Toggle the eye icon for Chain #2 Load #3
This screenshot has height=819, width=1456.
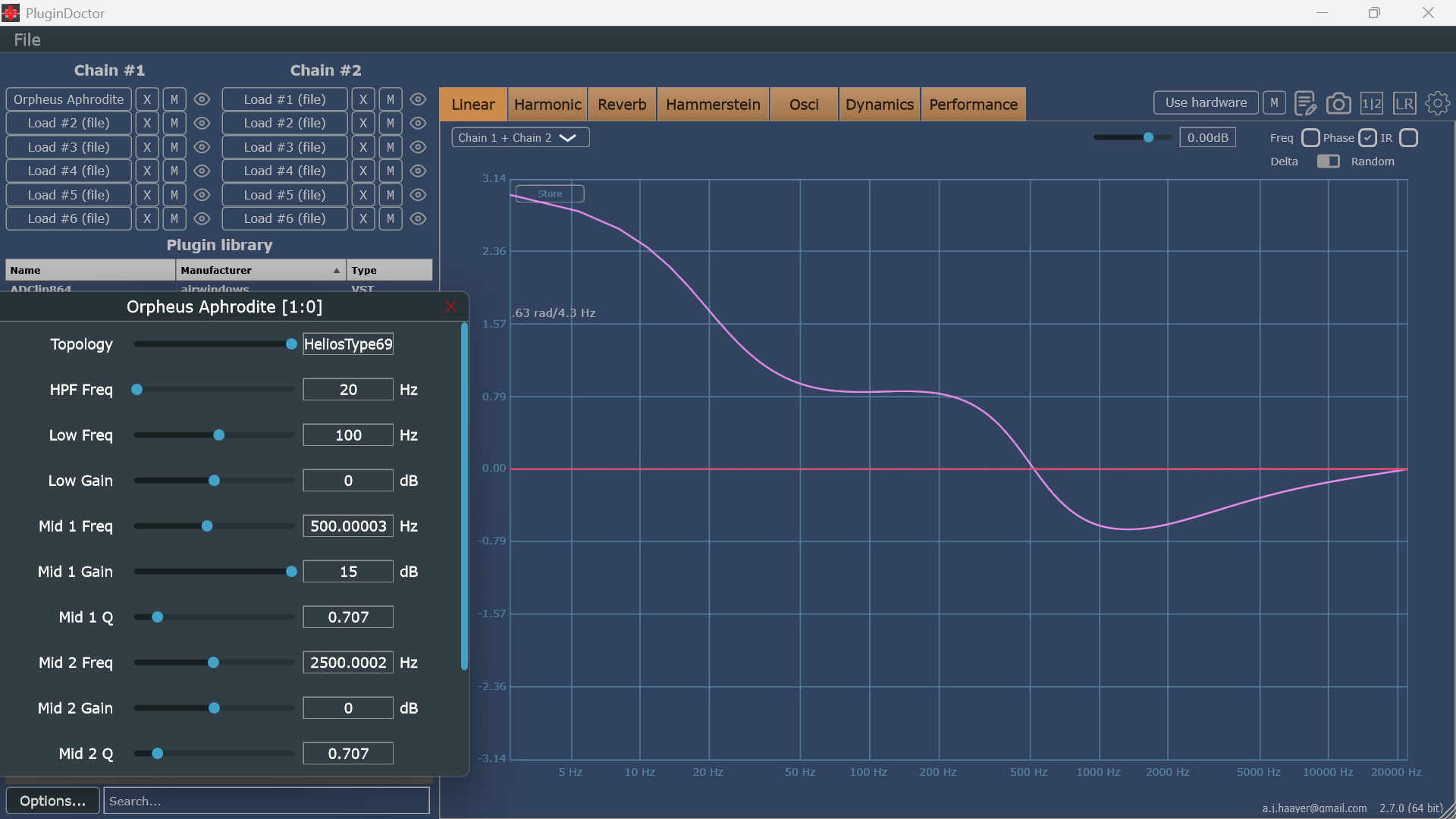coord(418,147)
